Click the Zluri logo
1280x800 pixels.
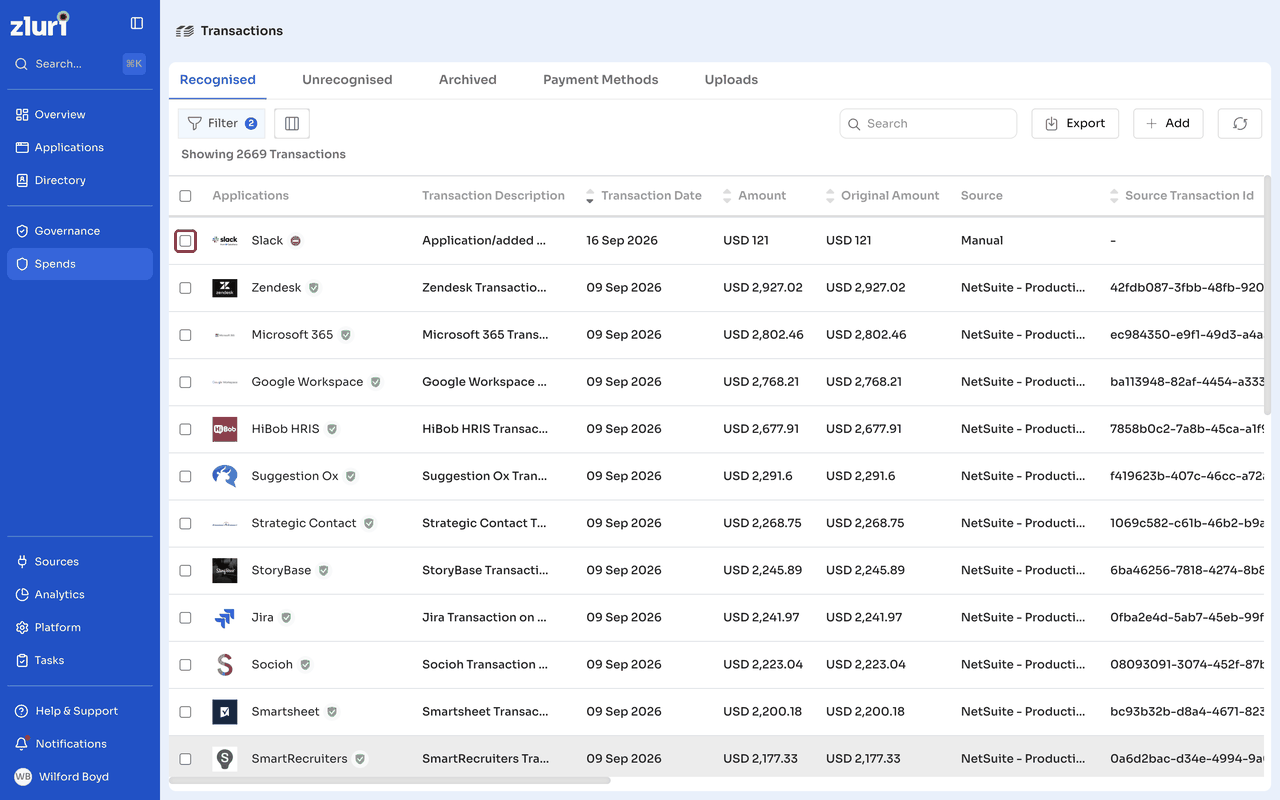point(40,24)
